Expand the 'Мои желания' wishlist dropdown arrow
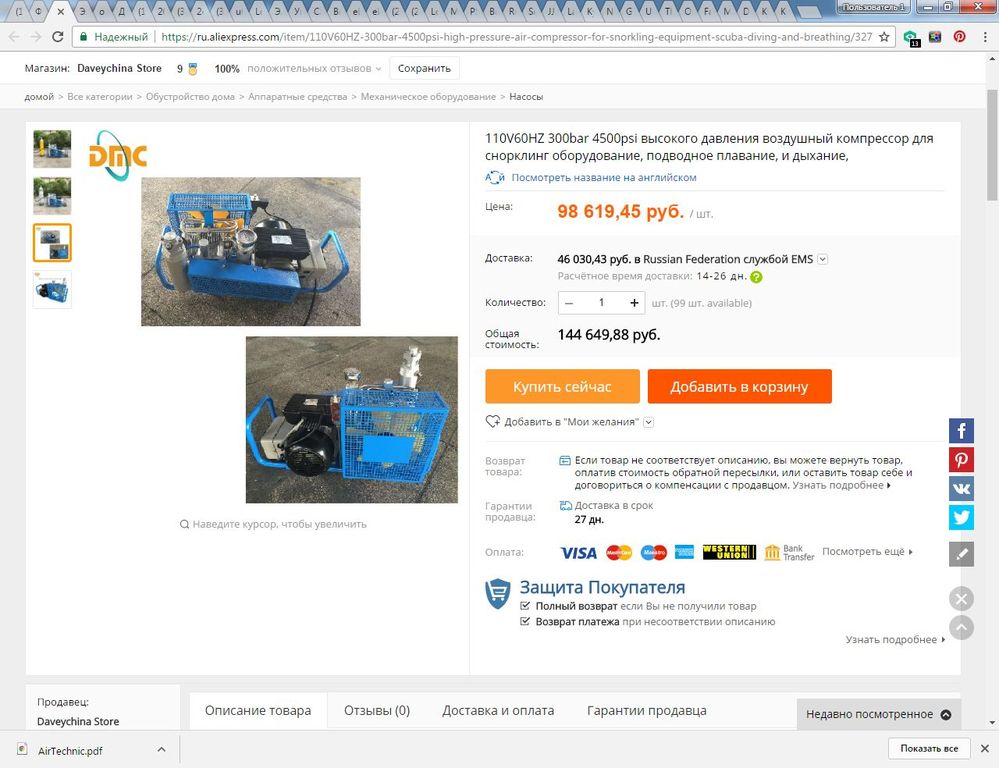 tap(649, 422)
